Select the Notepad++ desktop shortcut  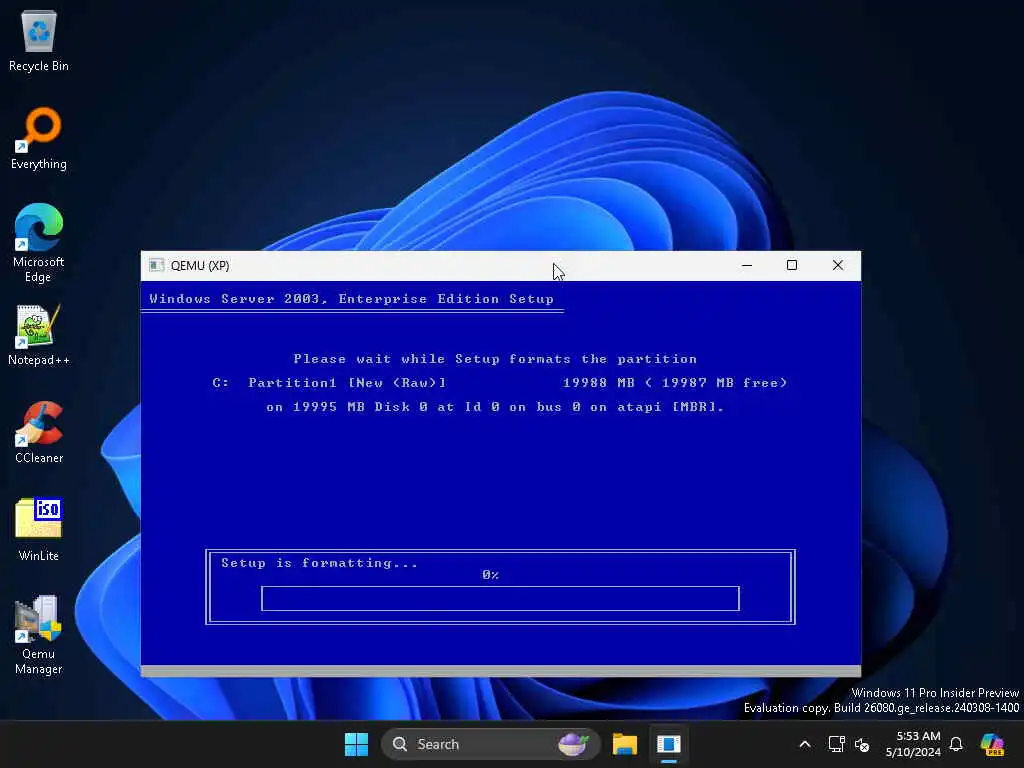coord(39,334)
